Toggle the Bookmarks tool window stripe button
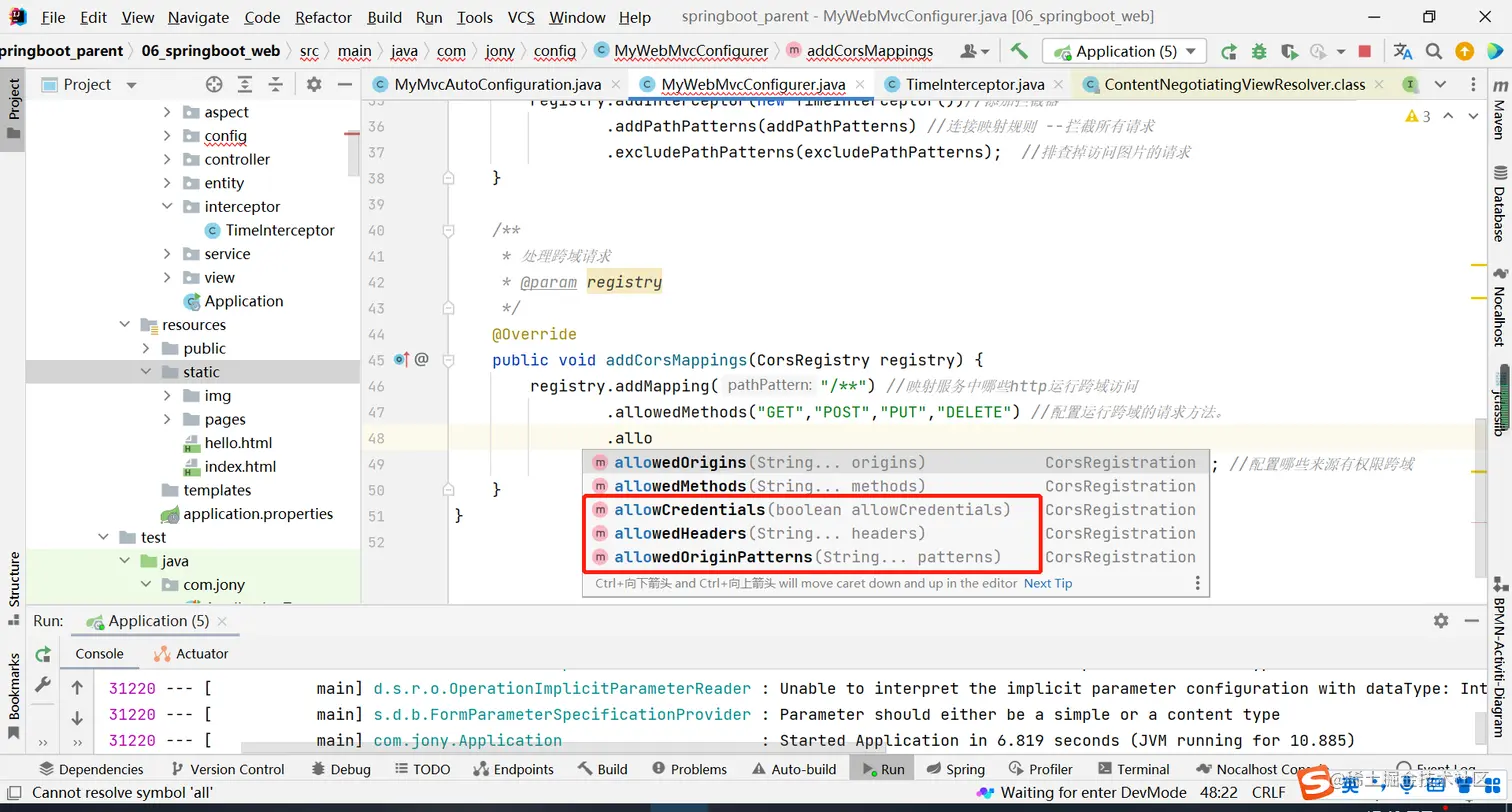The height and width of the screenshot is (812, 1512). click(13, 697)
